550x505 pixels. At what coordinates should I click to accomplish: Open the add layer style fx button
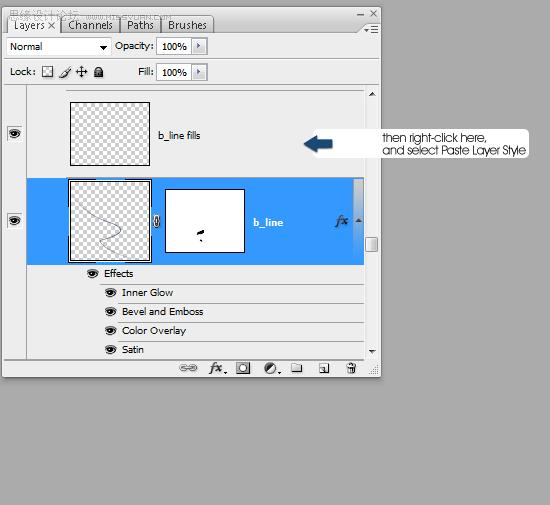click(217, 368)
